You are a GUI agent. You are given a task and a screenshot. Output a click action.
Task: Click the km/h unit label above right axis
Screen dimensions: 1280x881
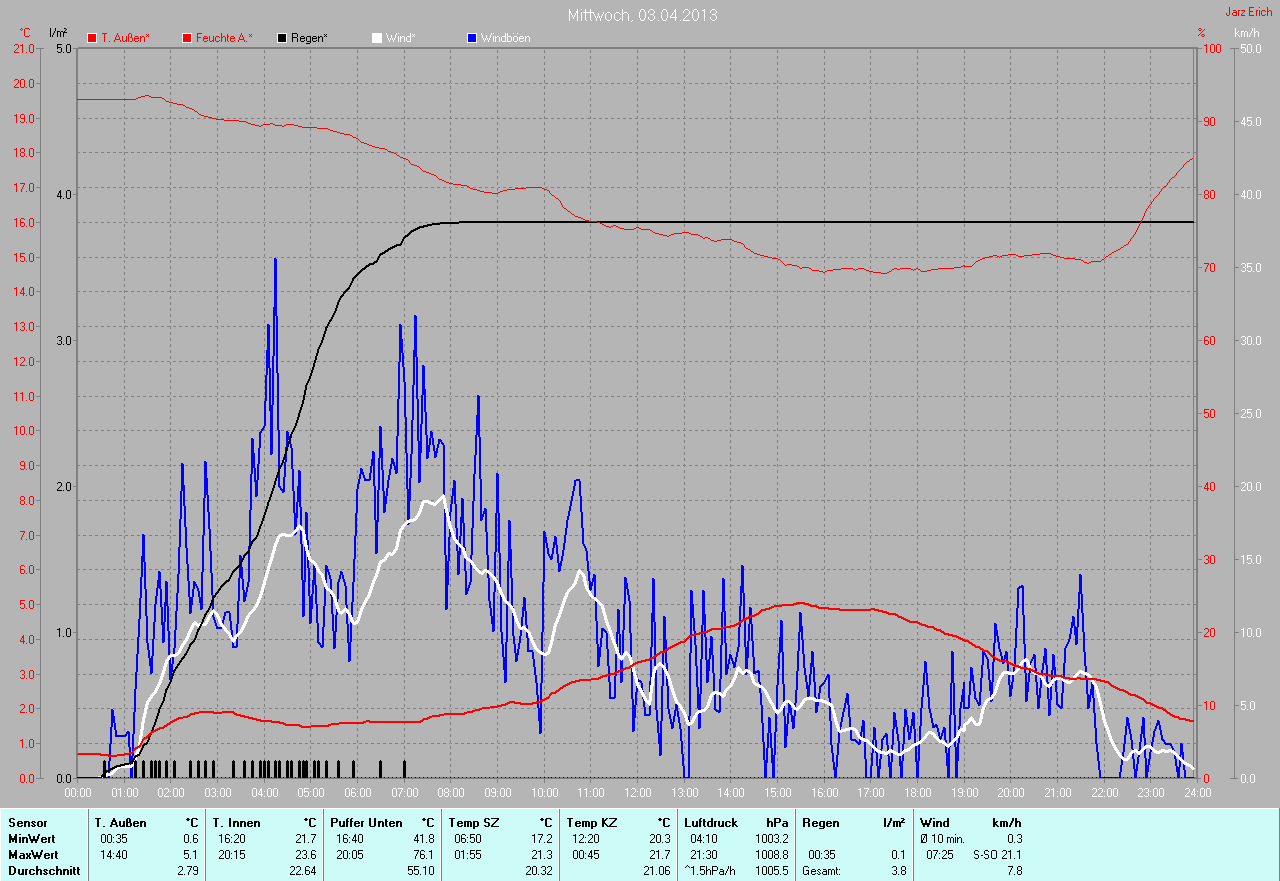(1247, 33)
